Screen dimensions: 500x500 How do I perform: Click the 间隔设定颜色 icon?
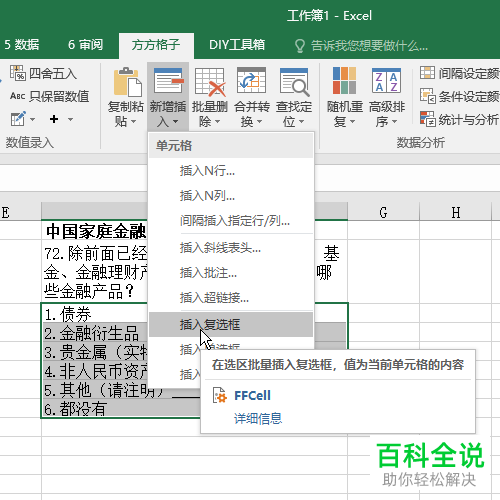(427, 73)
